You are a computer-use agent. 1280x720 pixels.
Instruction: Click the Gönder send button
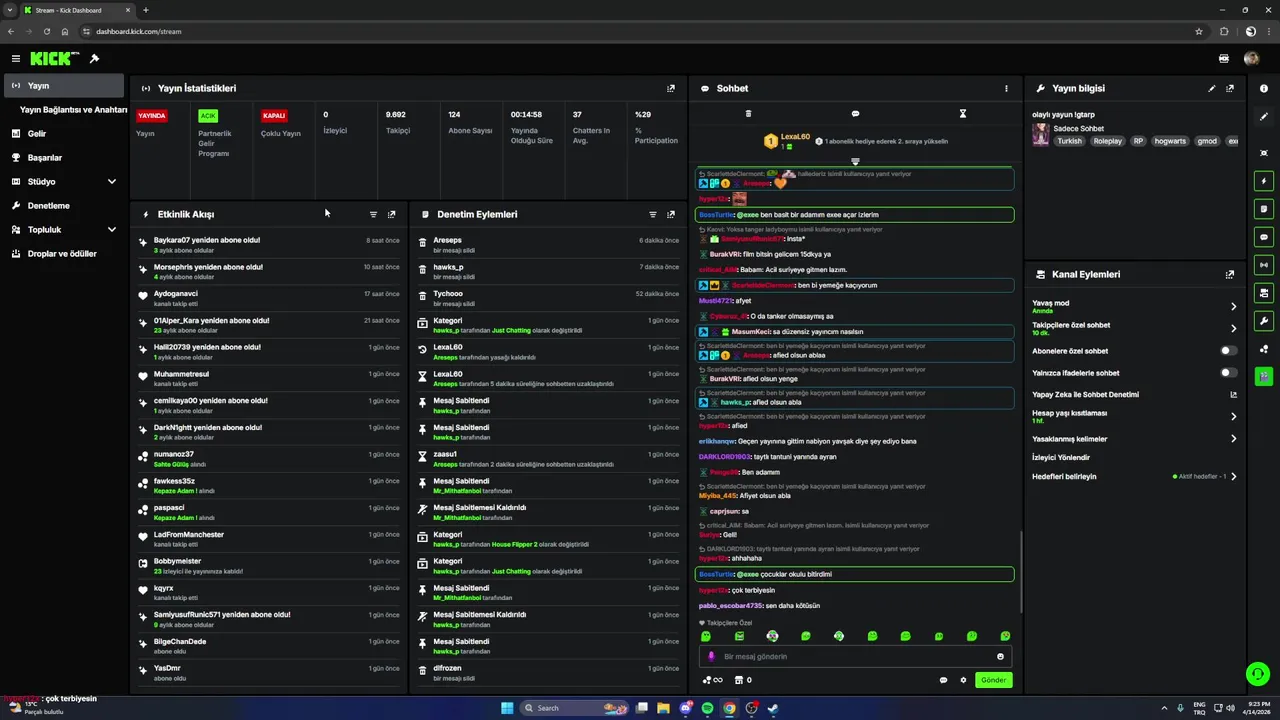pyautogui.click(x=993, y=680)
